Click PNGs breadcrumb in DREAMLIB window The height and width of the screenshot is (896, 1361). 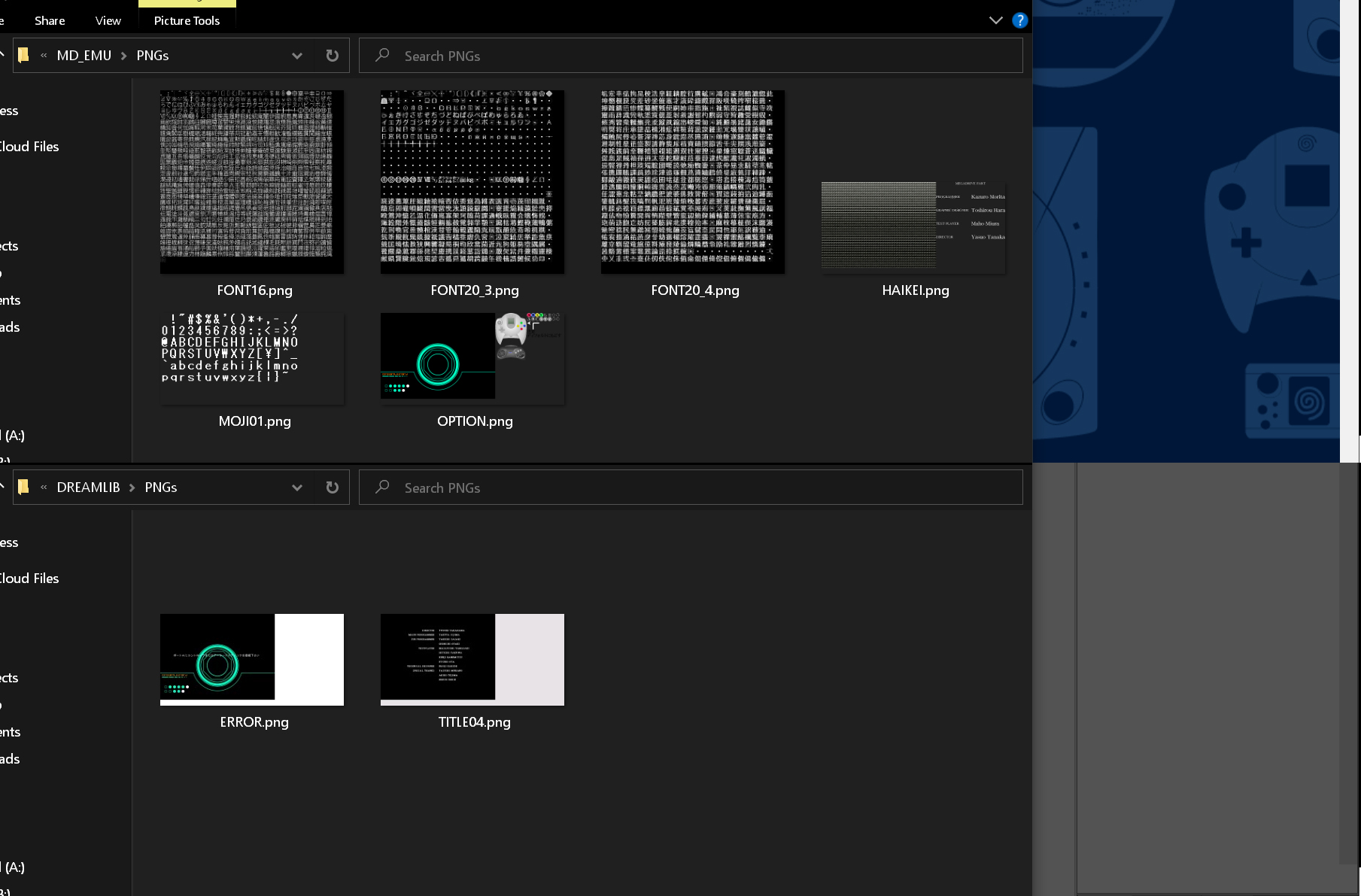click(x=161, y=487)
